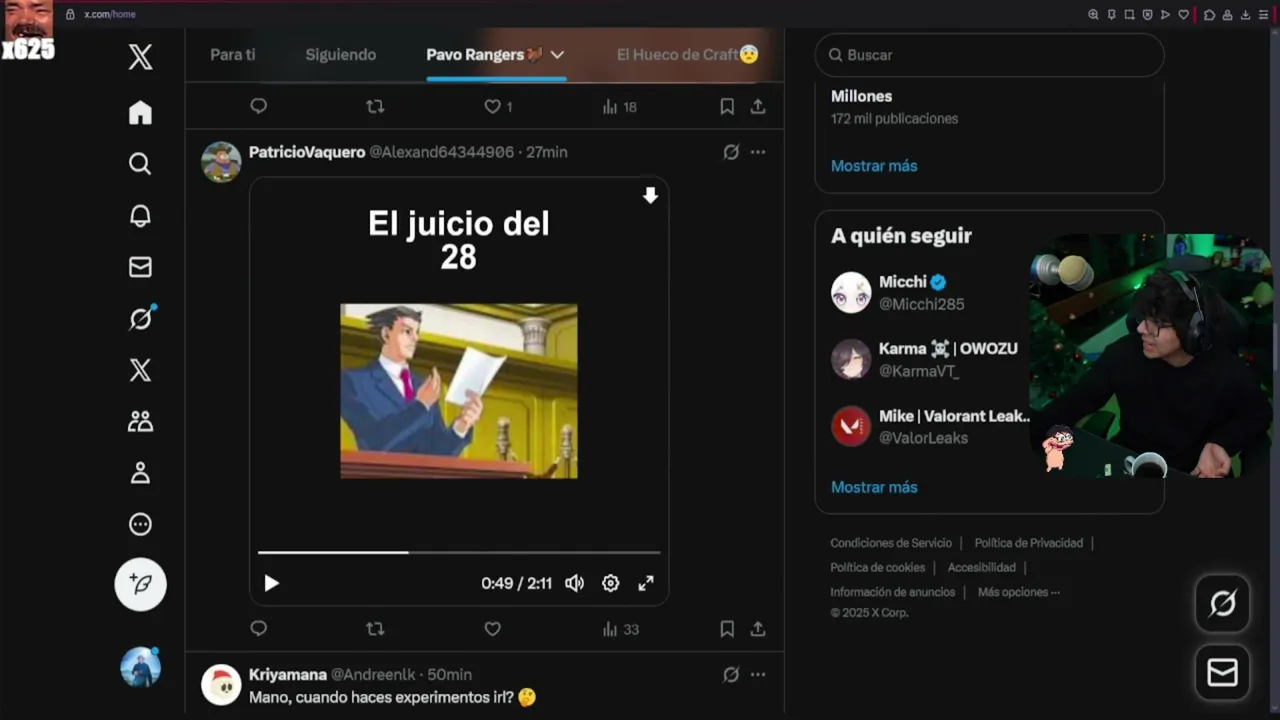This screenshot has height=720, width=1280.
Task: Switch to Para ti tab
Action: (x=232, y=55)
